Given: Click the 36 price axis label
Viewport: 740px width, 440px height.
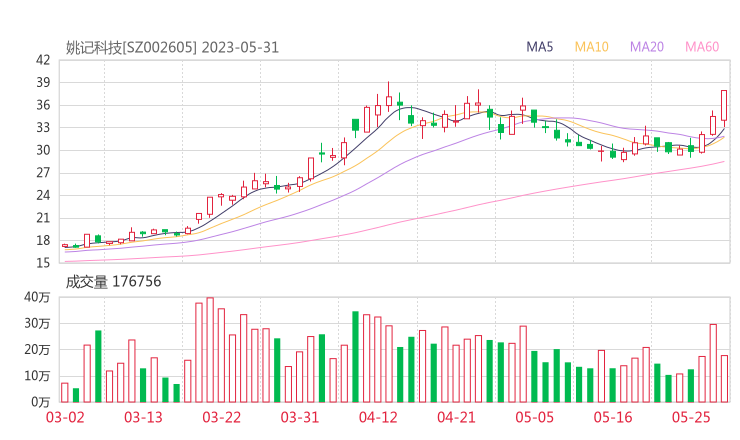Looking at the screenshot, I should [43, 105].
